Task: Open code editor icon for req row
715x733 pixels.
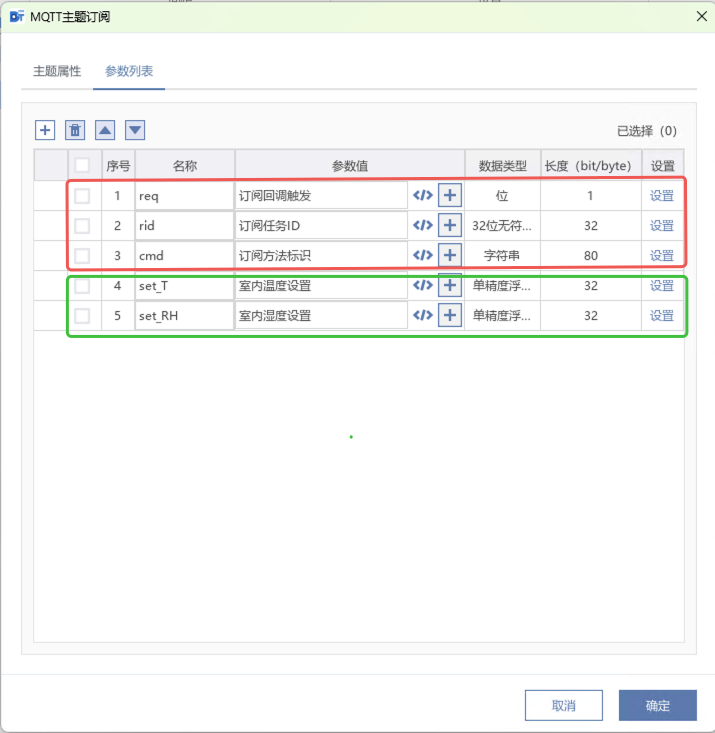Action: pyautogui.click(x=423, y=195)
